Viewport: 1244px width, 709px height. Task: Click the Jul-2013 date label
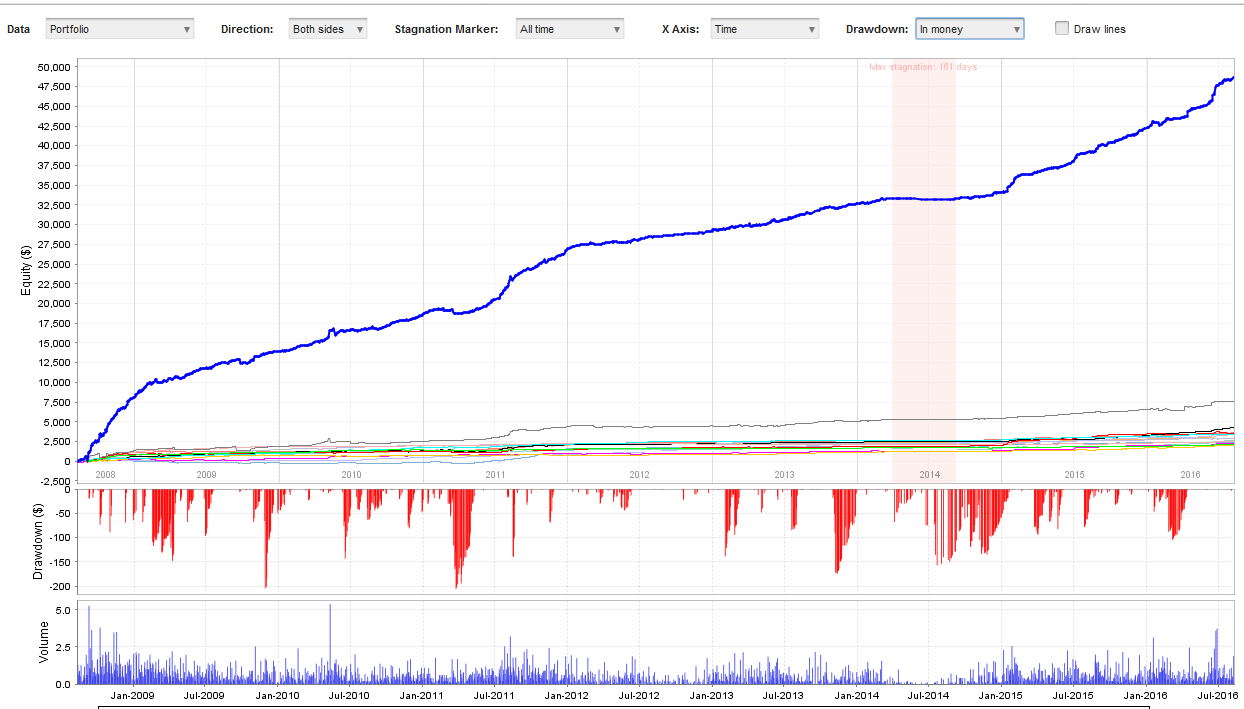tap(783, 695)
